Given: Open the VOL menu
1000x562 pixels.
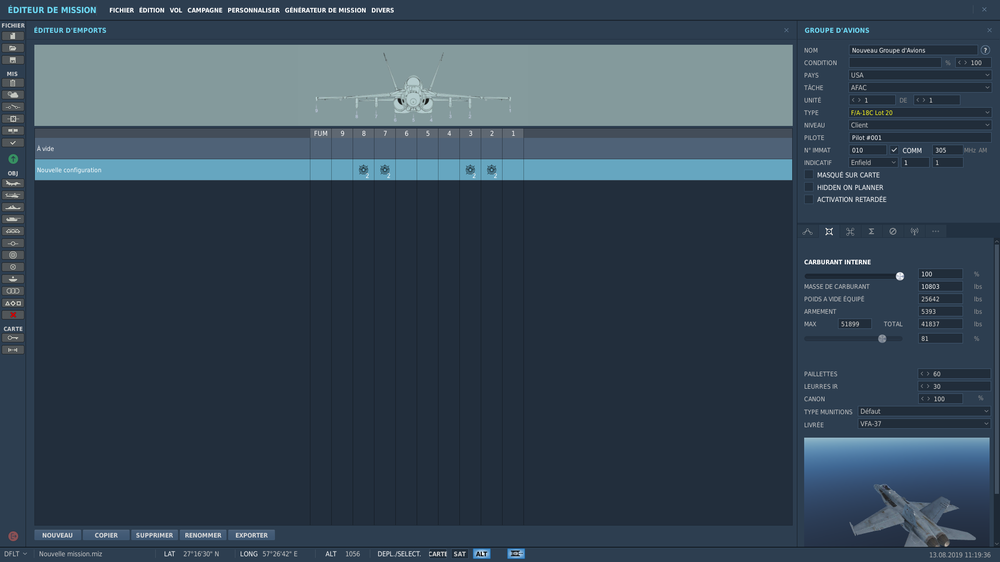Looking at the screenshot, I should pos(176,10).
